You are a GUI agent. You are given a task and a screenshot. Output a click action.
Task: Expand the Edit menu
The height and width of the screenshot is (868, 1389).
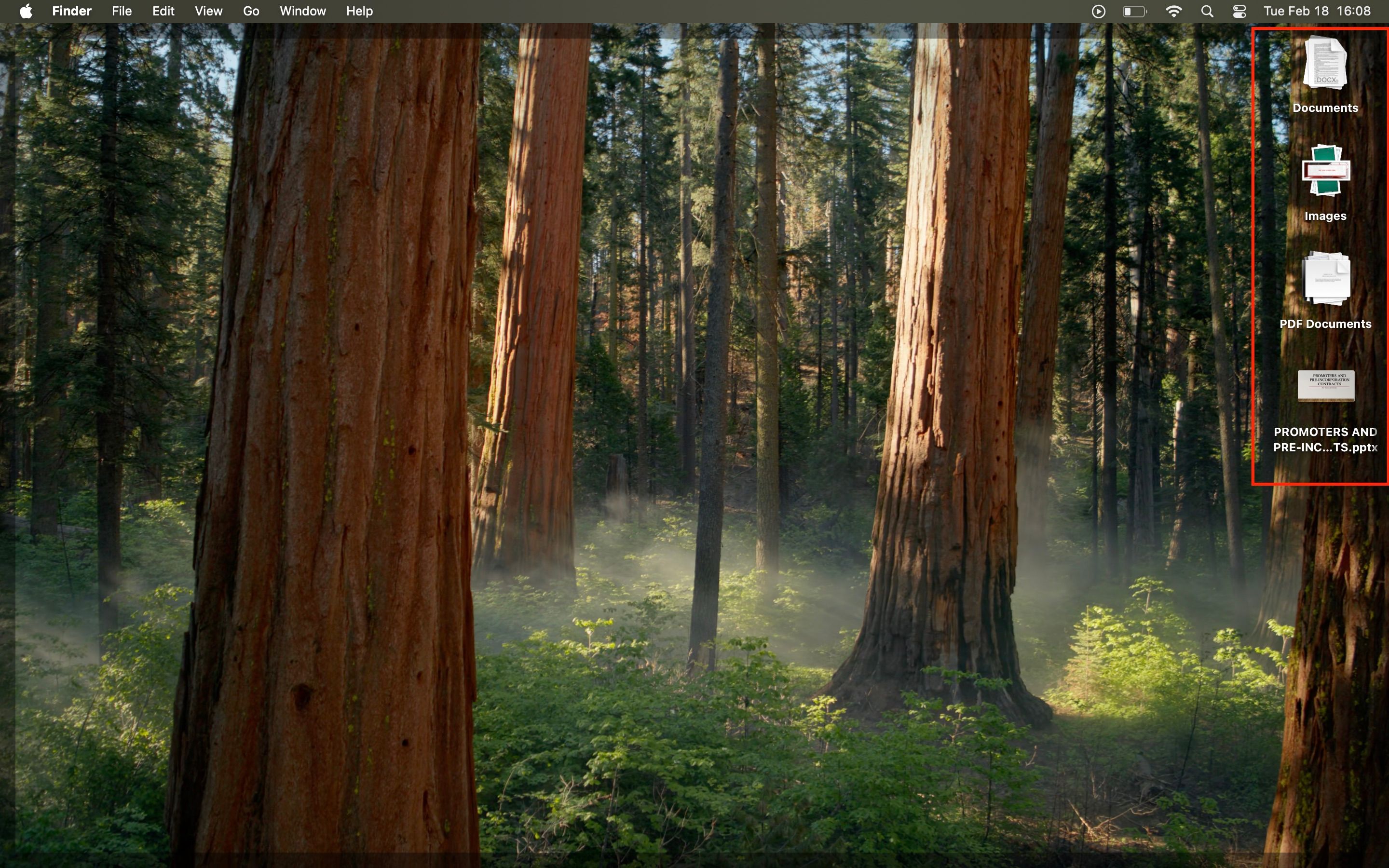coord(163,10)
